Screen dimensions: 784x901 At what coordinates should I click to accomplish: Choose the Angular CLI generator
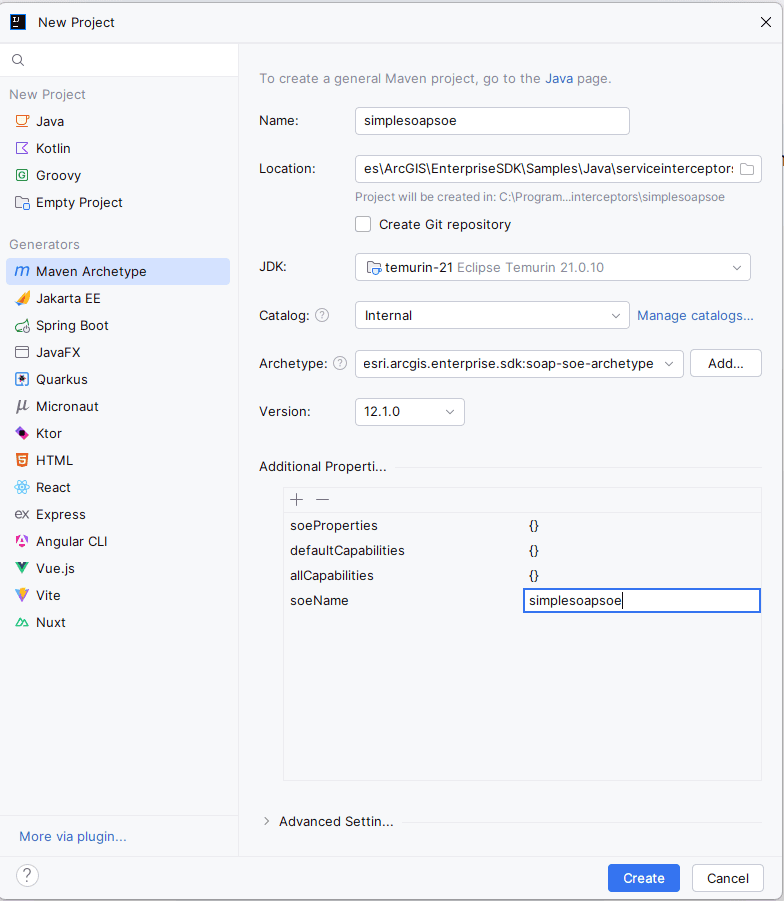click(x=118, y=541)
